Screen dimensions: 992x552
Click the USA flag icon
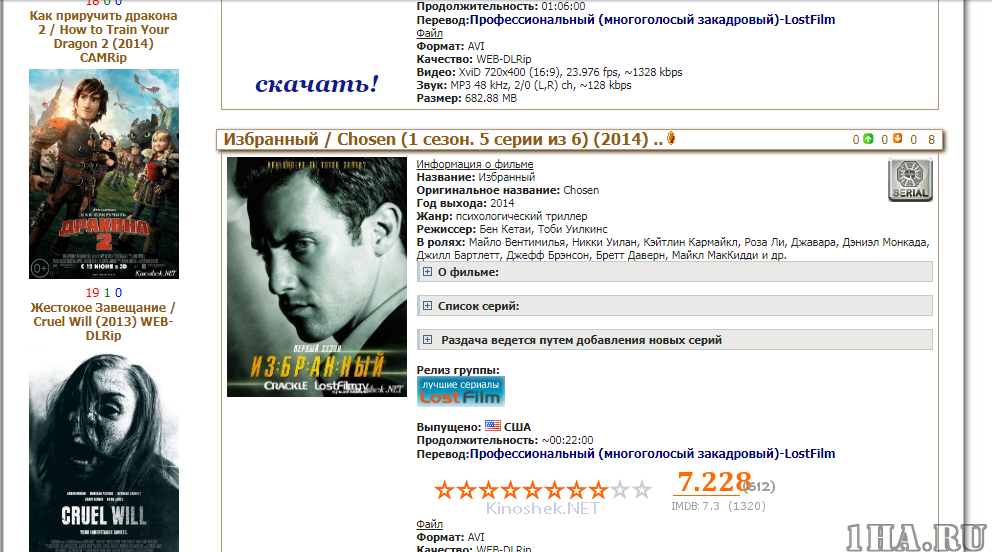pos(492,426)
